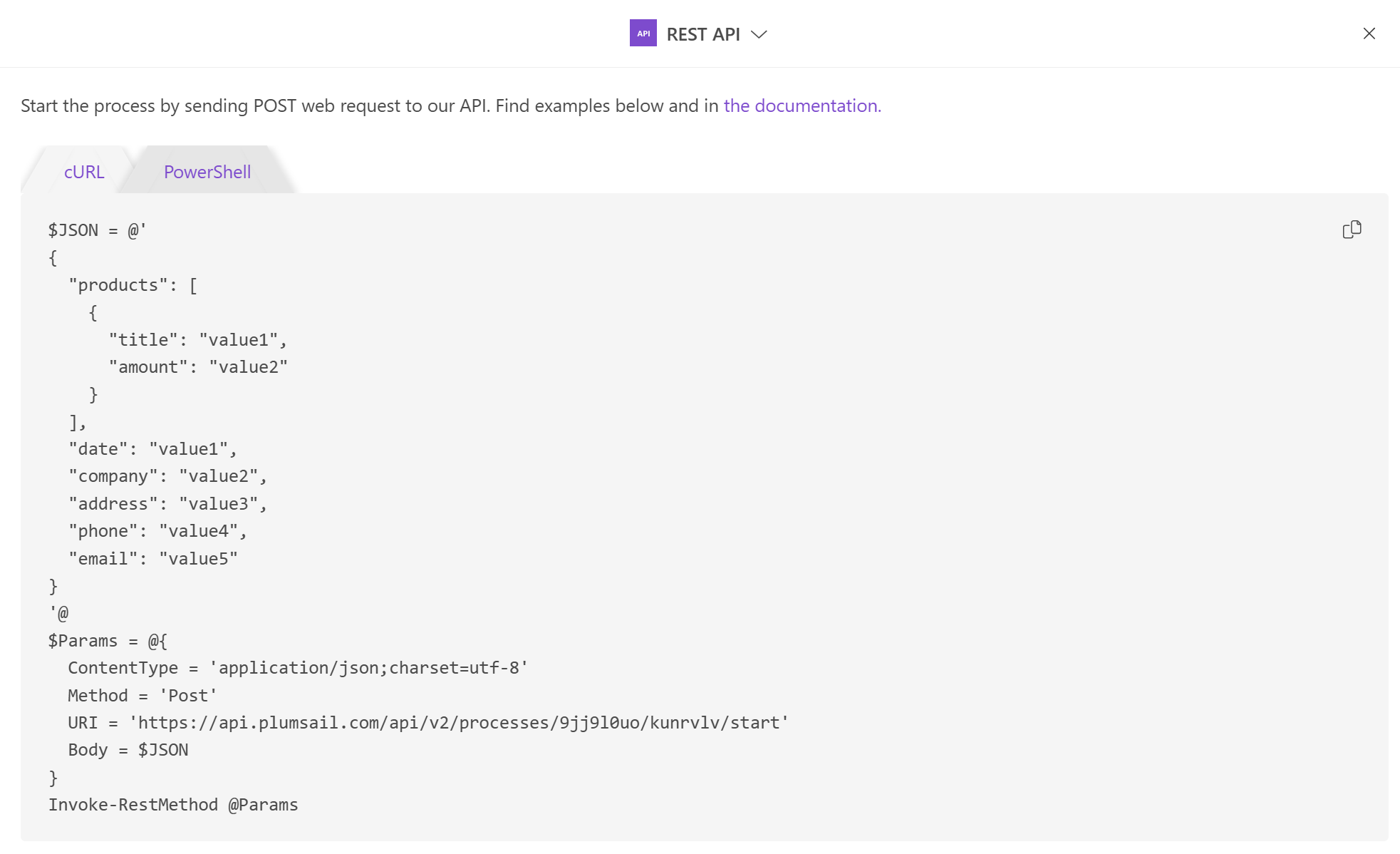Click the "products": [ line
The image size is (1400, 854).
pos(133,285)
